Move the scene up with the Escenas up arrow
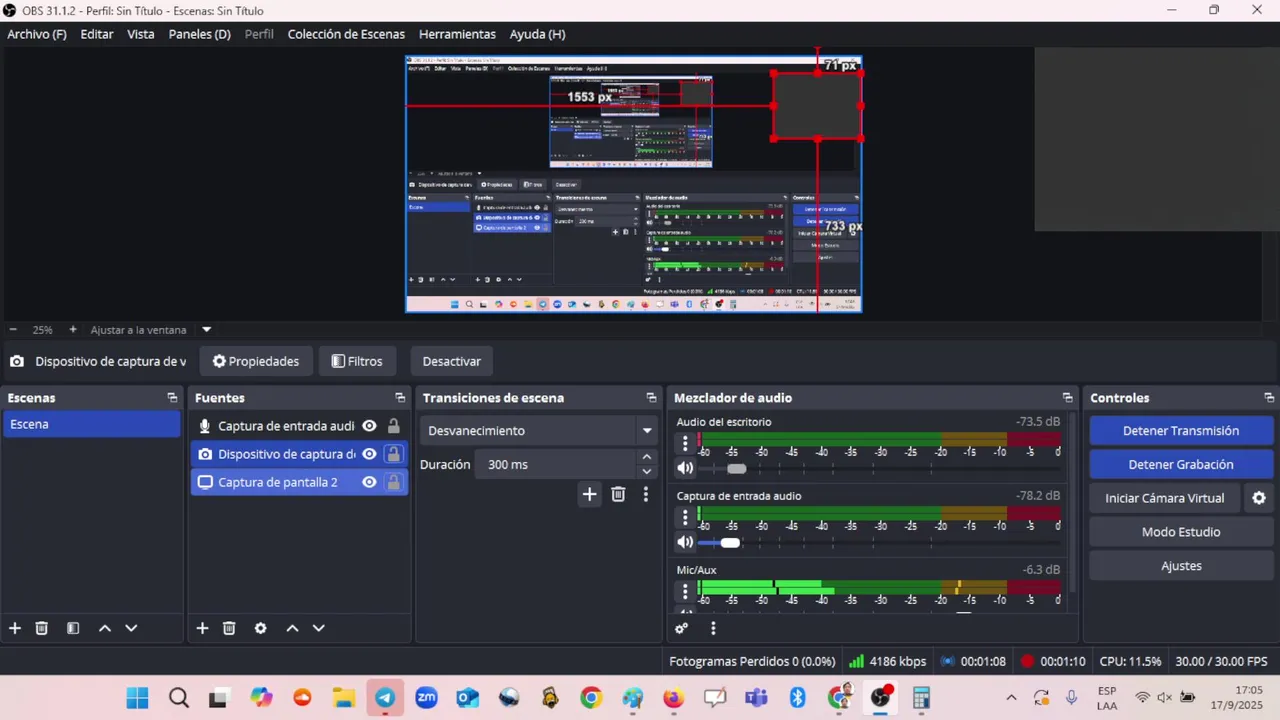 (x=104, y=628)
